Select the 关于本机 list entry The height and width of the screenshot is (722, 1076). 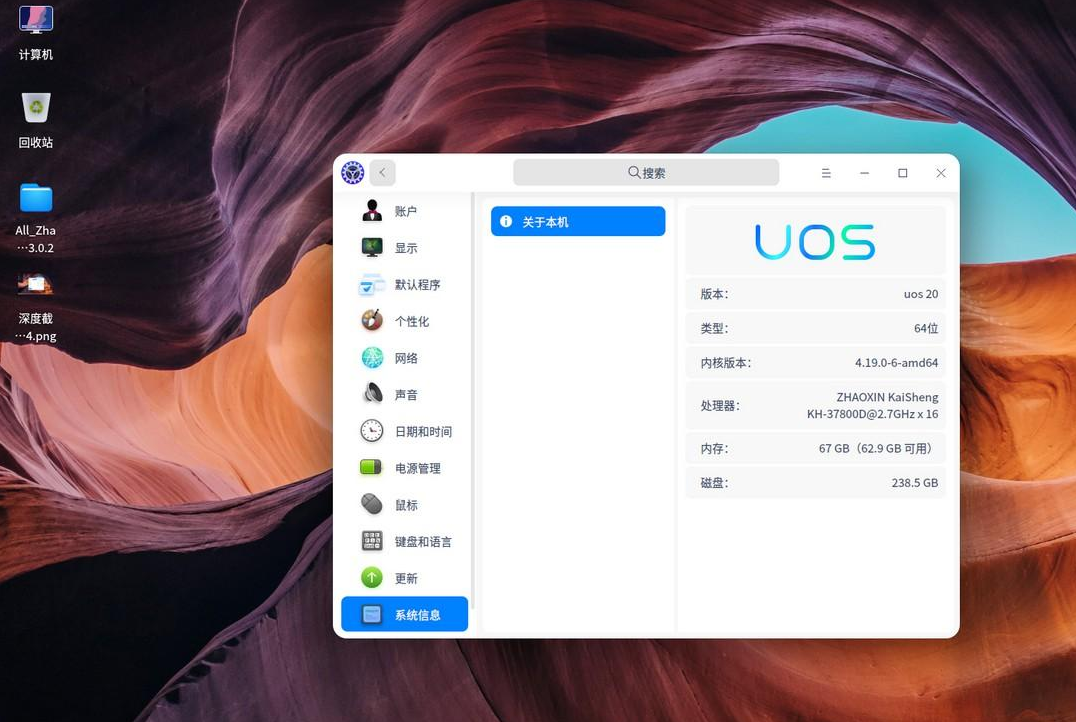click(578, 221)
